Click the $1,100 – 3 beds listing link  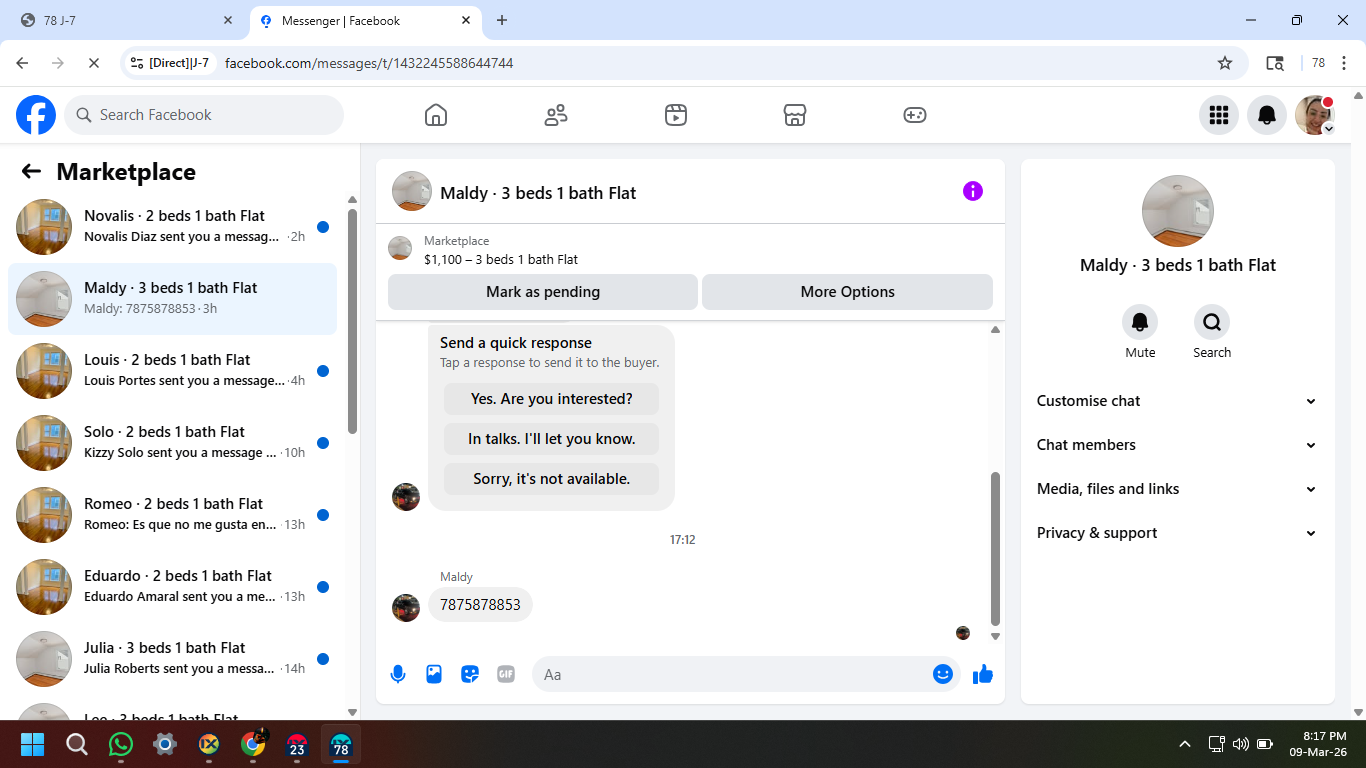(501, 259)
